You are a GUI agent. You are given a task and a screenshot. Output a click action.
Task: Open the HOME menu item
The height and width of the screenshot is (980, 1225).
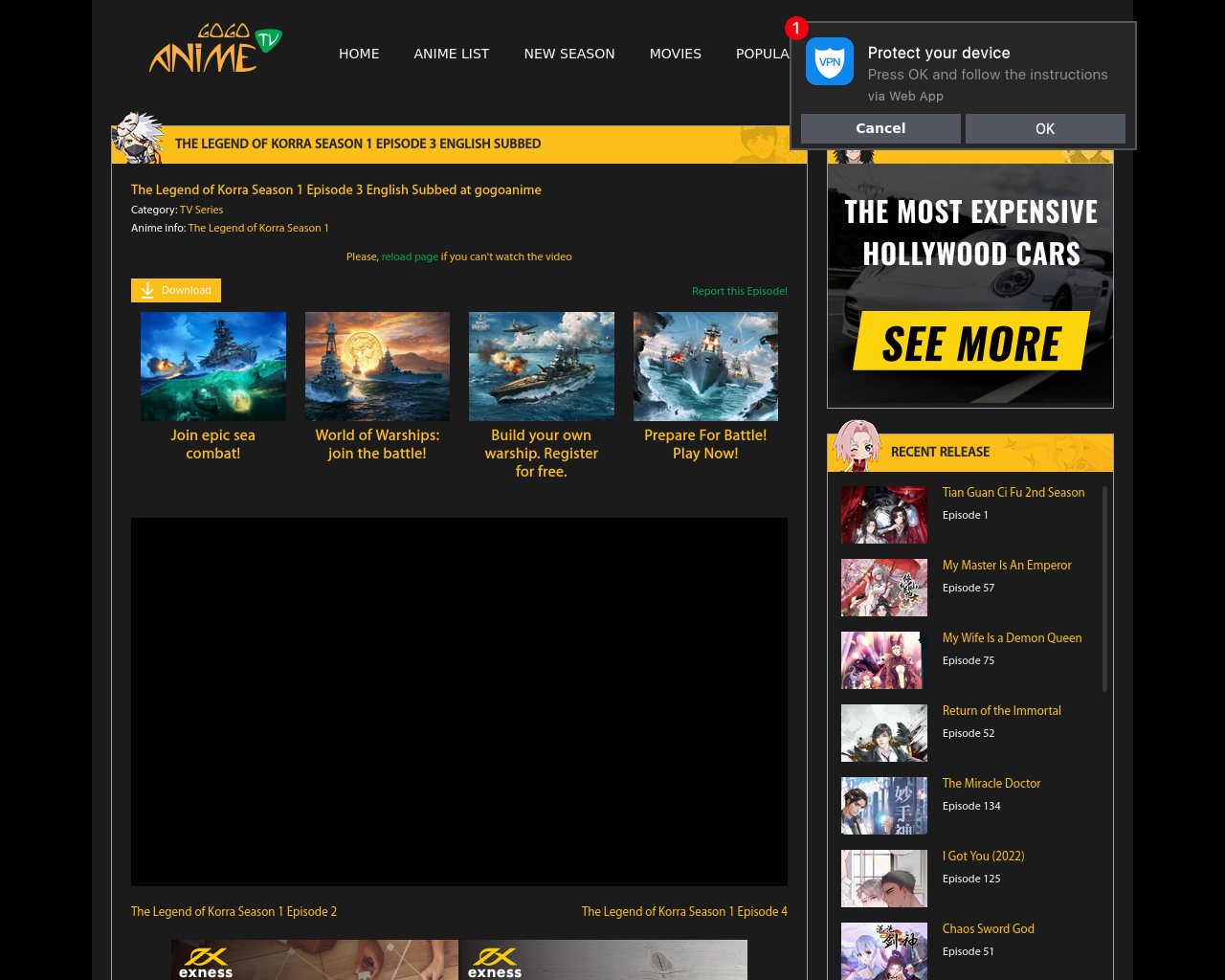(359, 54)
